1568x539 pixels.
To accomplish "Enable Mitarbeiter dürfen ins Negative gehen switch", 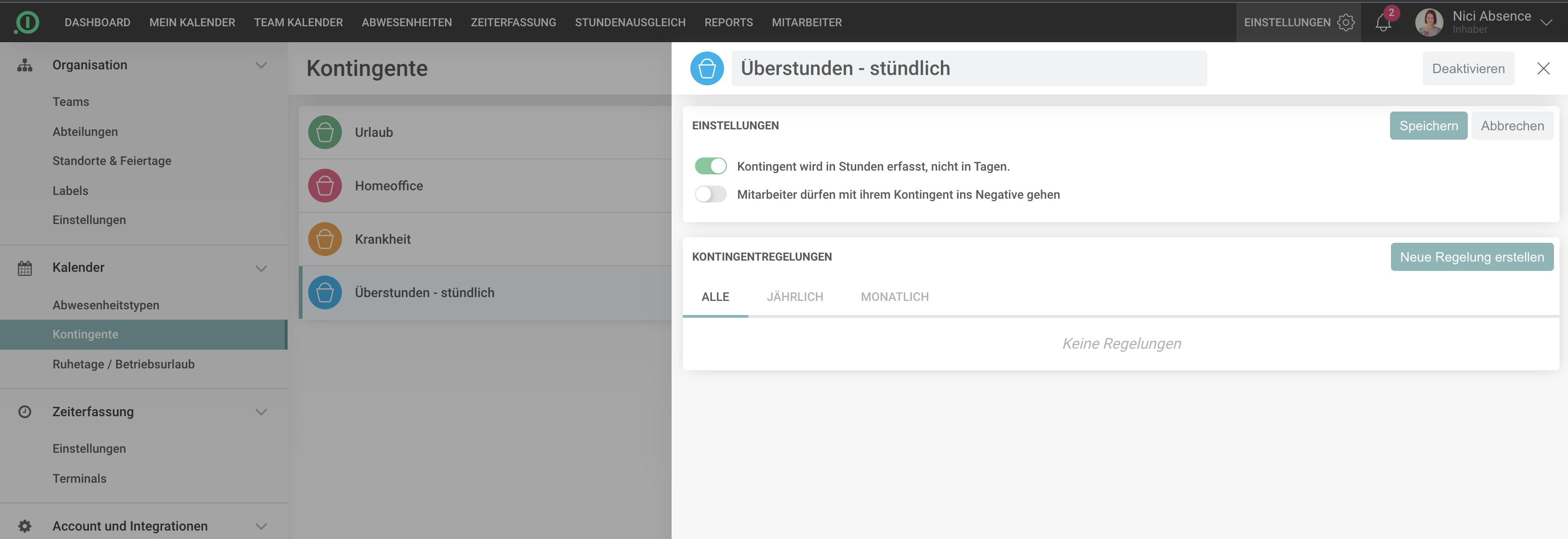I will coord(710,195).
